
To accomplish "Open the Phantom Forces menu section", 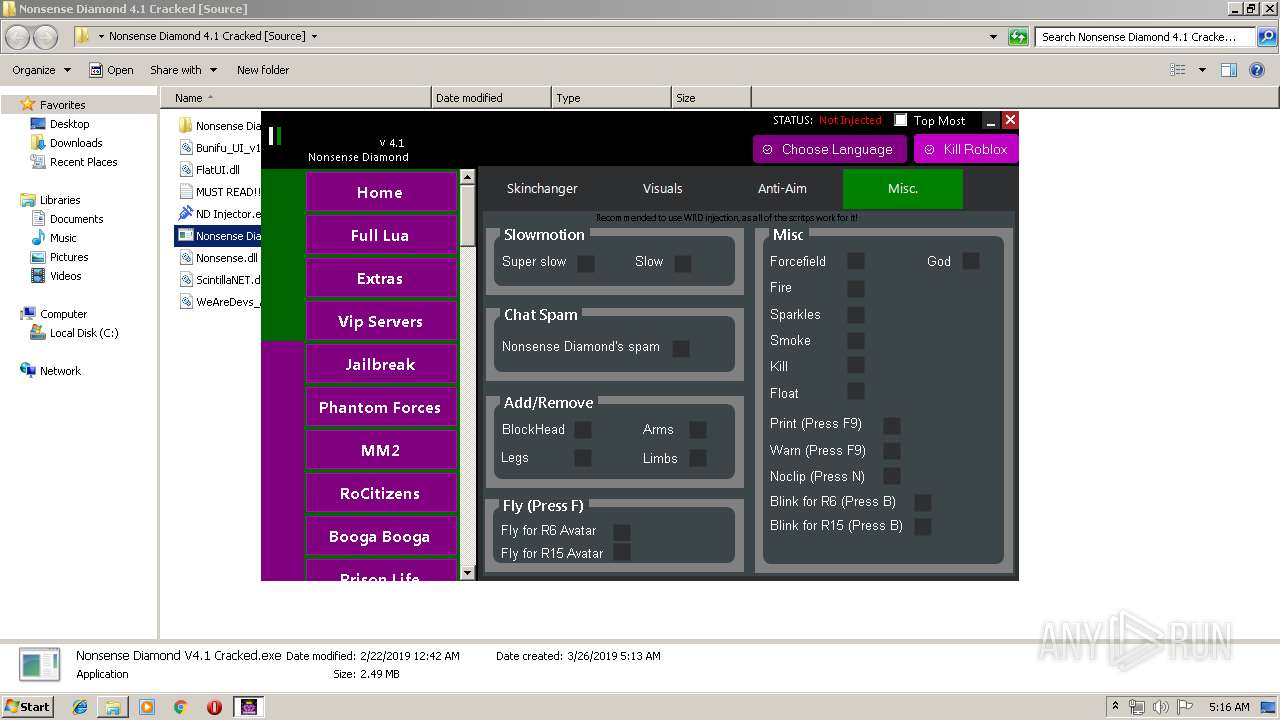I will (x=380, y=407).
